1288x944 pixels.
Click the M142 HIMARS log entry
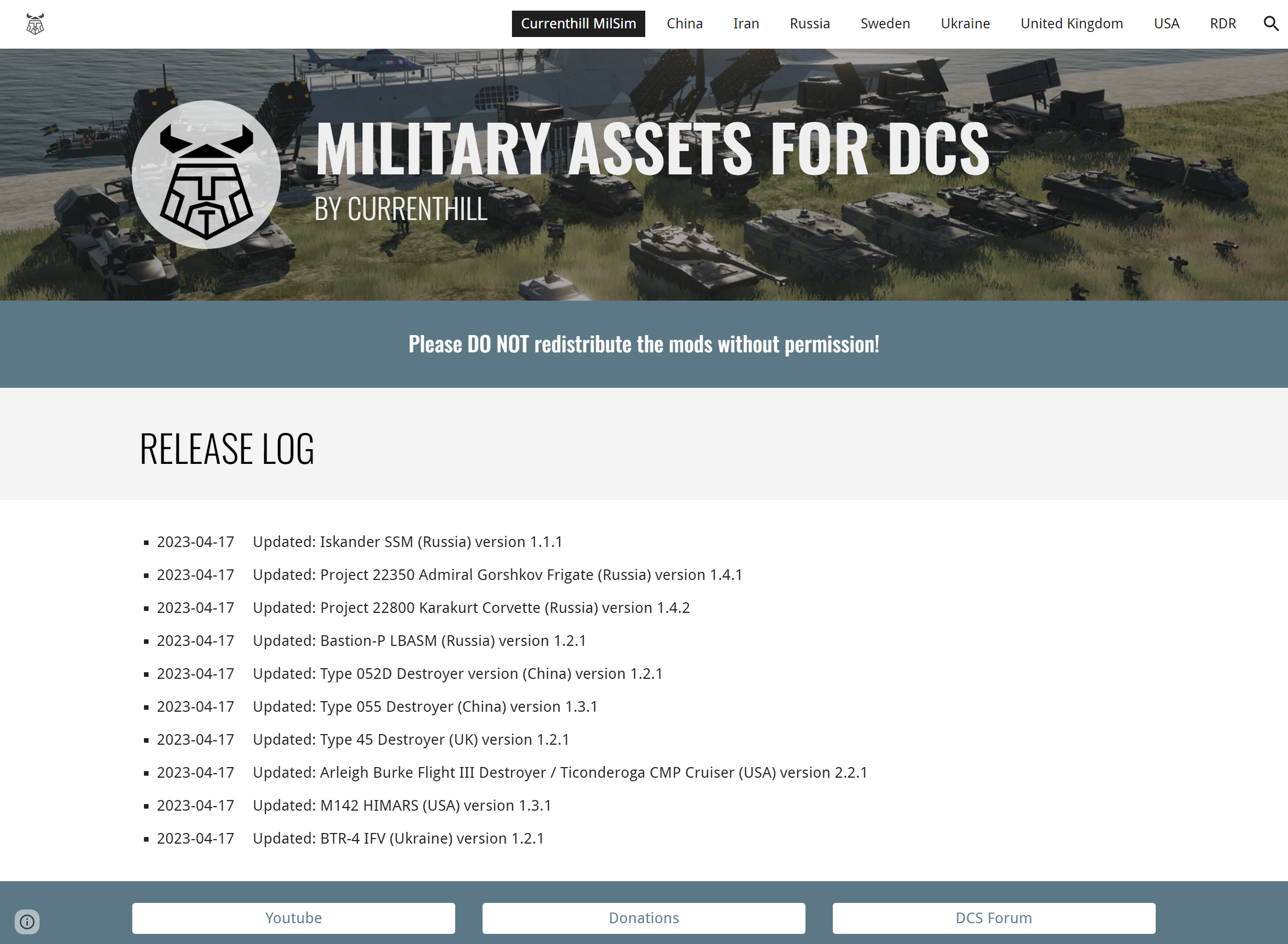click(x=354, y=806)
